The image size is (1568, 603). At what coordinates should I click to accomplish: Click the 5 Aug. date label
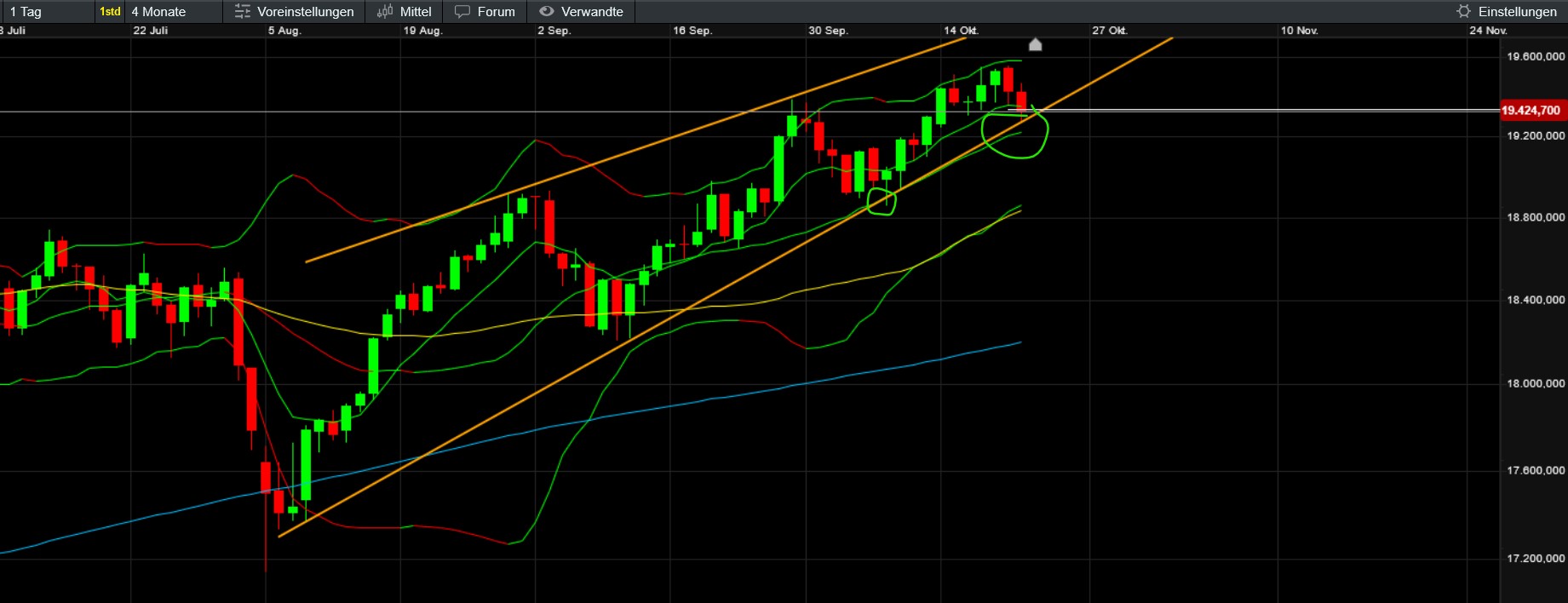pos(284,31)
